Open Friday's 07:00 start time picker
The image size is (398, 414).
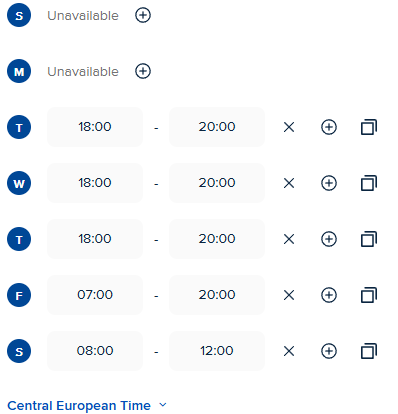95,295
